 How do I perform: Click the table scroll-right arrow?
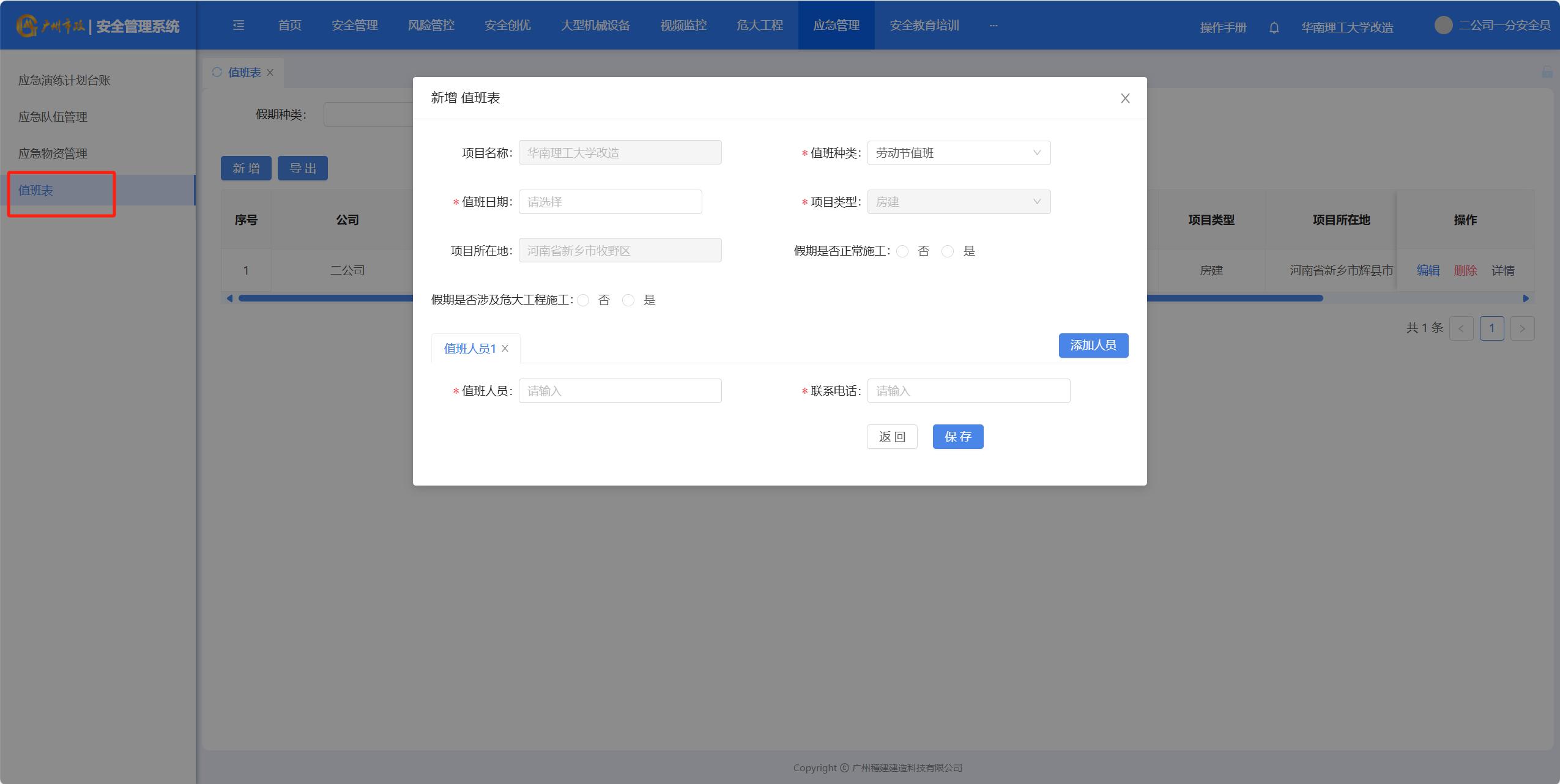click(1526, 298)
